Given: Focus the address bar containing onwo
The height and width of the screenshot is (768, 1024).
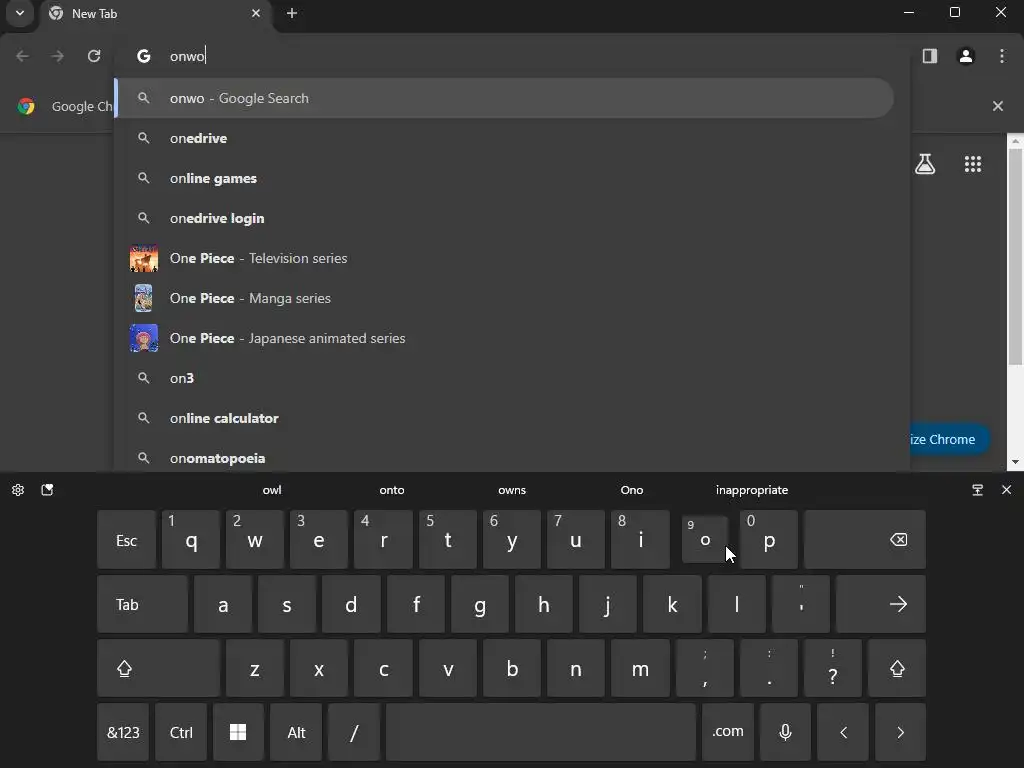Looking at the screenshot, I should pyautogui.click(x=512, y=56).
